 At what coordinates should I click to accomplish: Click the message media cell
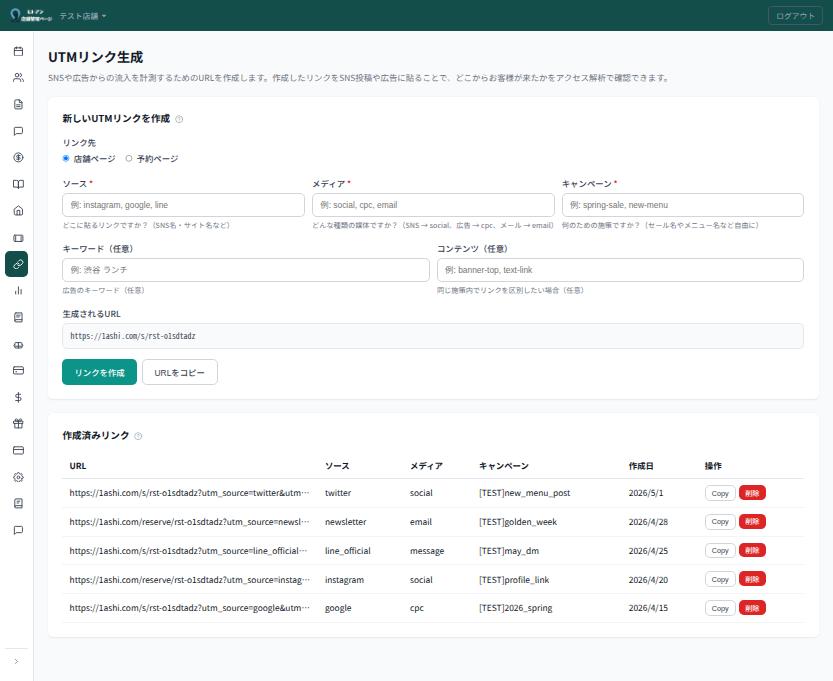pos(427,551)
